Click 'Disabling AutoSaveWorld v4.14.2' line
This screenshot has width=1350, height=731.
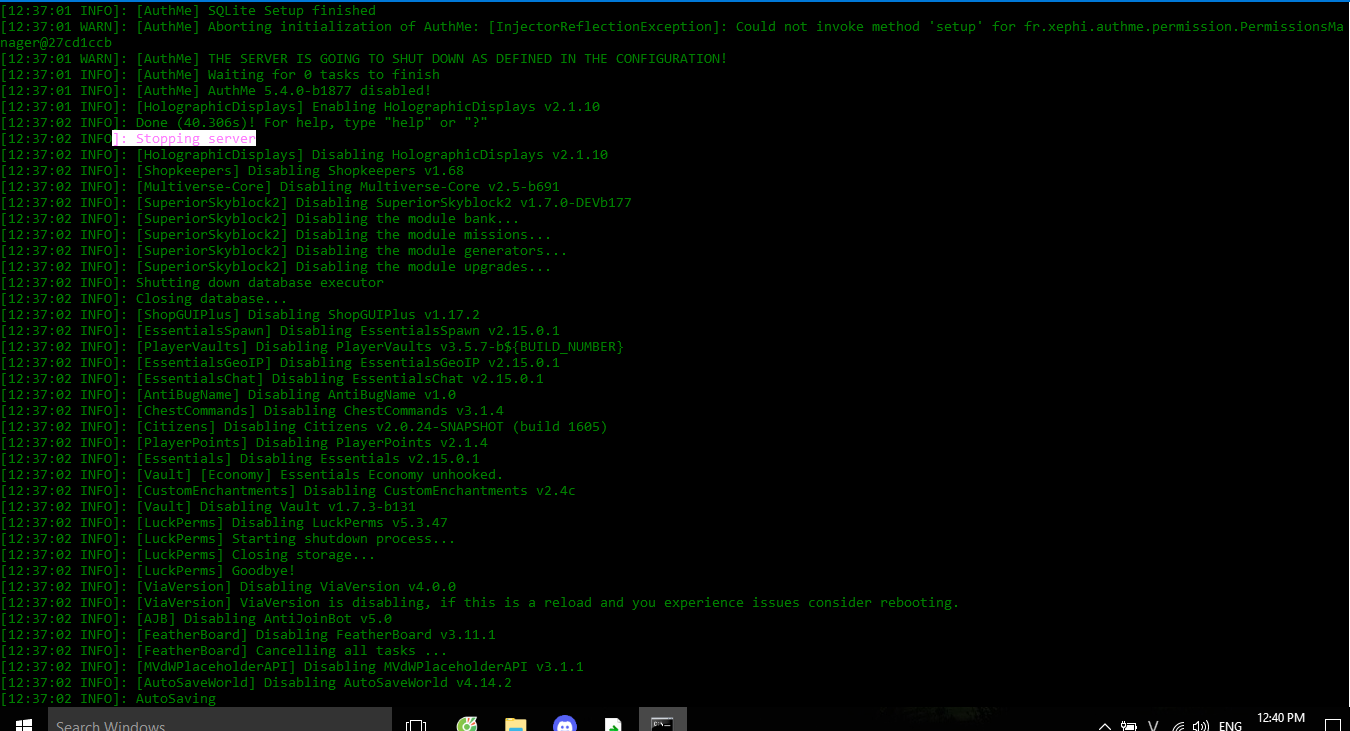(x=255, y=683)
